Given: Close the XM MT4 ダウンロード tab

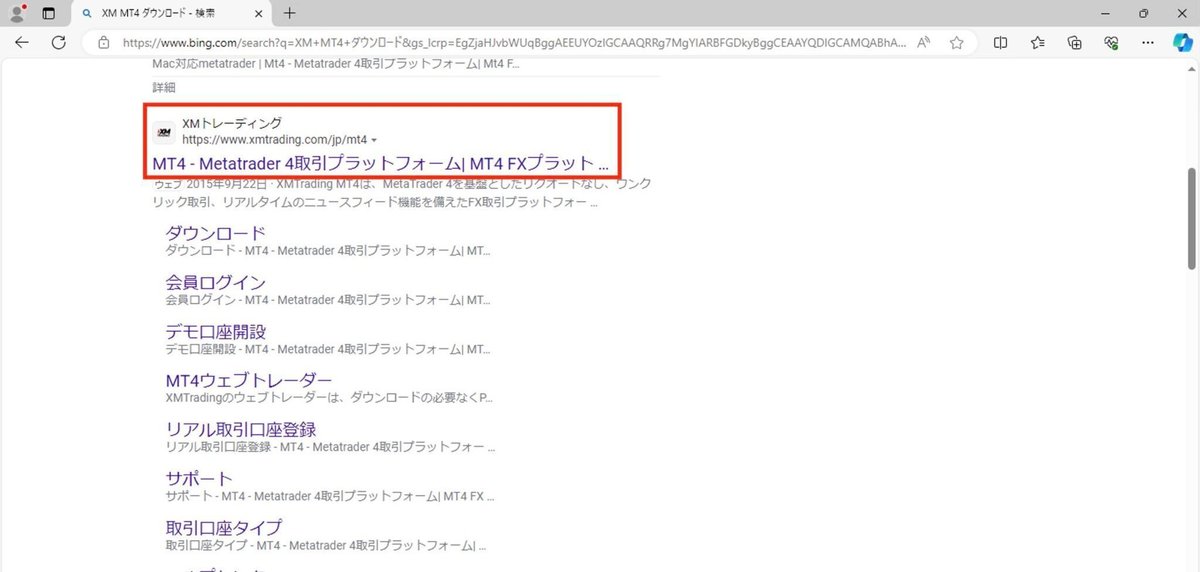Looking at the screenshot, I should pos(260,13).
